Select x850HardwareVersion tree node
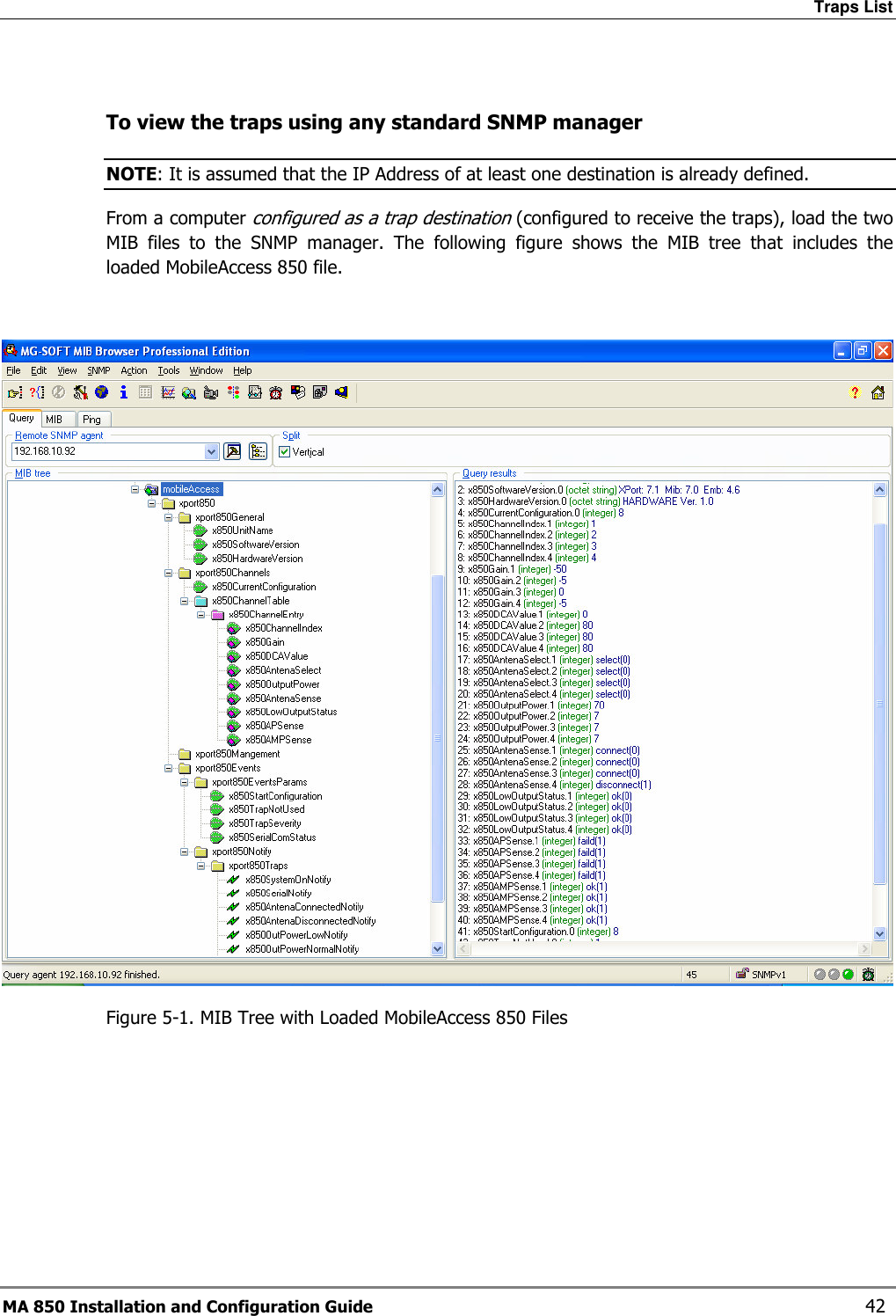This screenshot has height=1316, width=896. coord(258,559)
